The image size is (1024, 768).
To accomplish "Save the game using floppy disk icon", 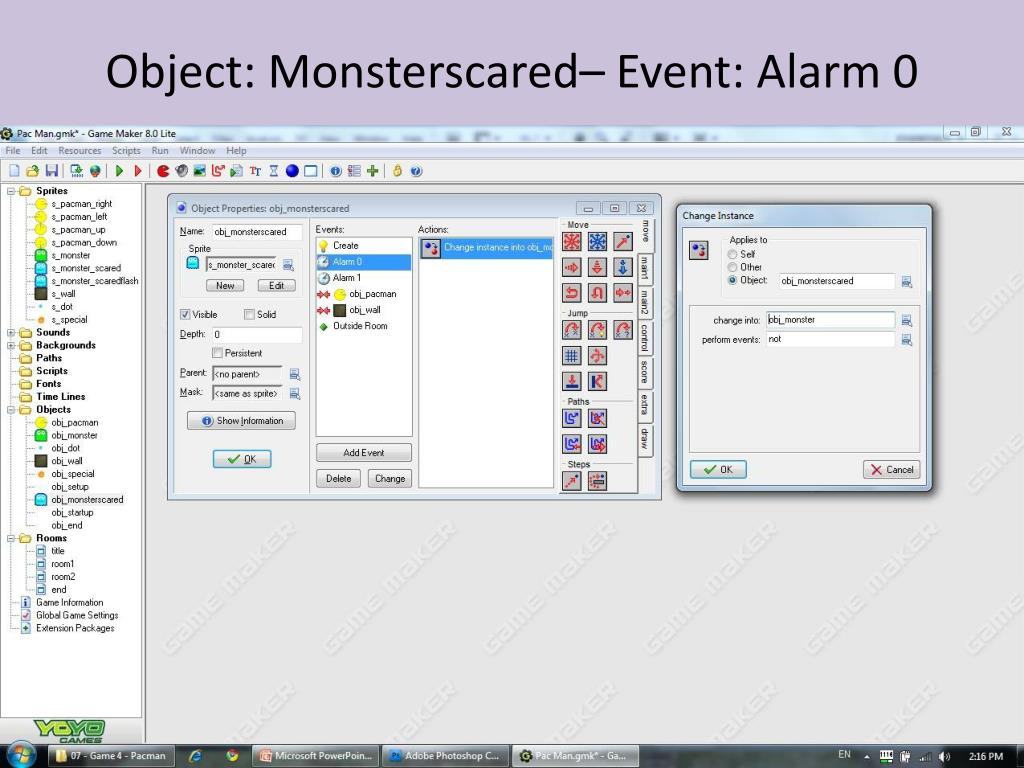I will pos(52,171).
